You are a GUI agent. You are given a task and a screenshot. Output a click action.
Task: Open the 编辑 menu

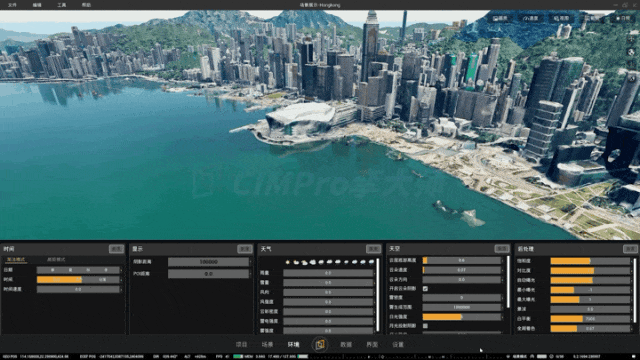(x=37, y=5)
